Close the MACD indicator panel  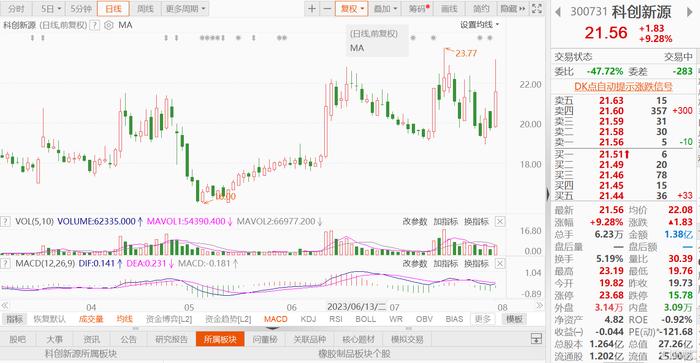pyautogui.click(x=500, y=264)
